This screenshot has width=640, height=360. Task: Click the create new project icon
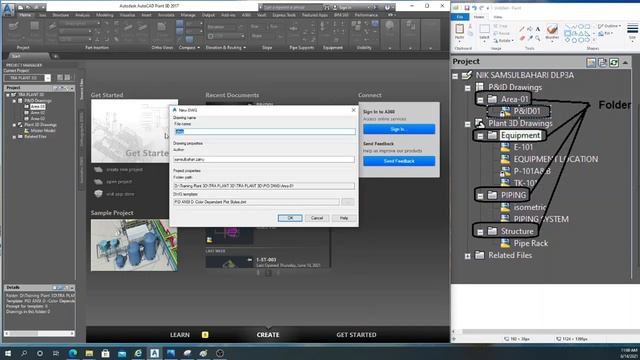(98, 169)
